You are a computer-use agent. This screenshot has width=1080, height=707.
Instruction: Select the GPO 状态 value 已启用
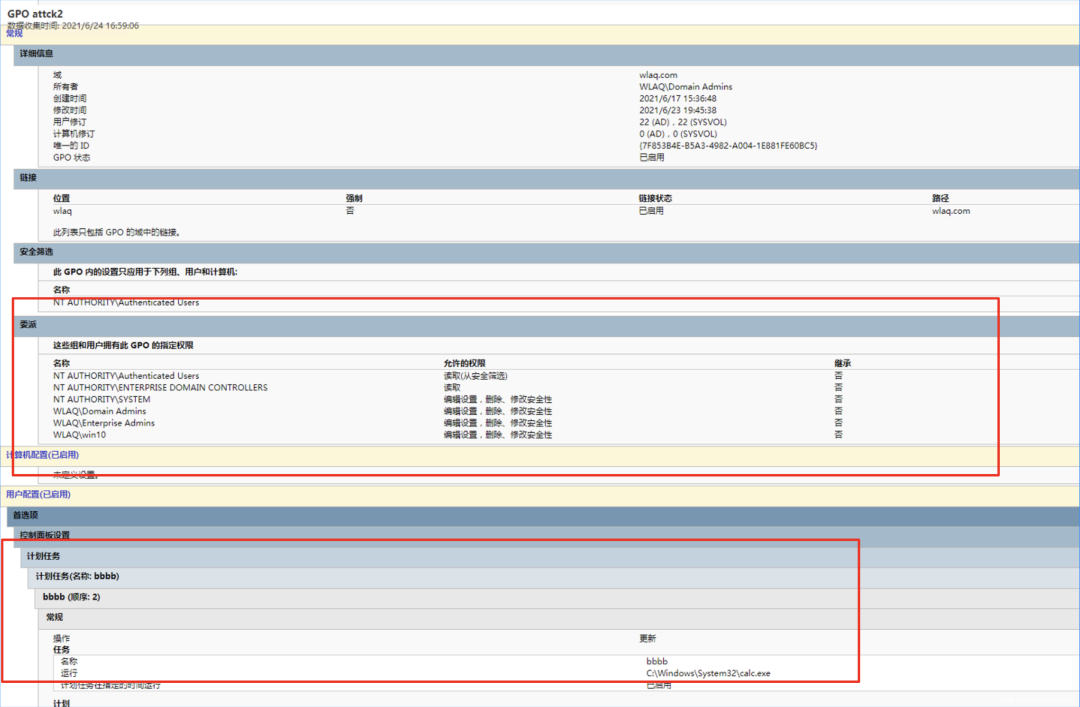coord(652,157)
